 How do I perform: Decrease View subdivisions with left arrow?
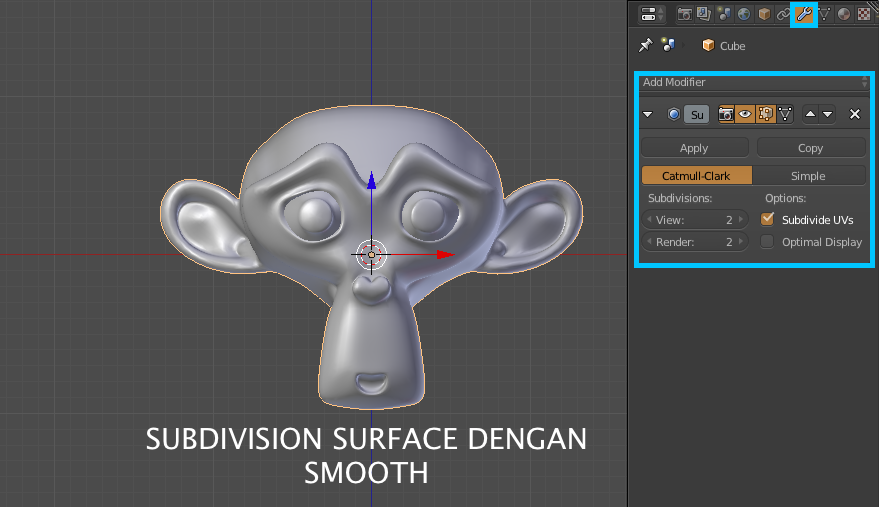(649, 220)
